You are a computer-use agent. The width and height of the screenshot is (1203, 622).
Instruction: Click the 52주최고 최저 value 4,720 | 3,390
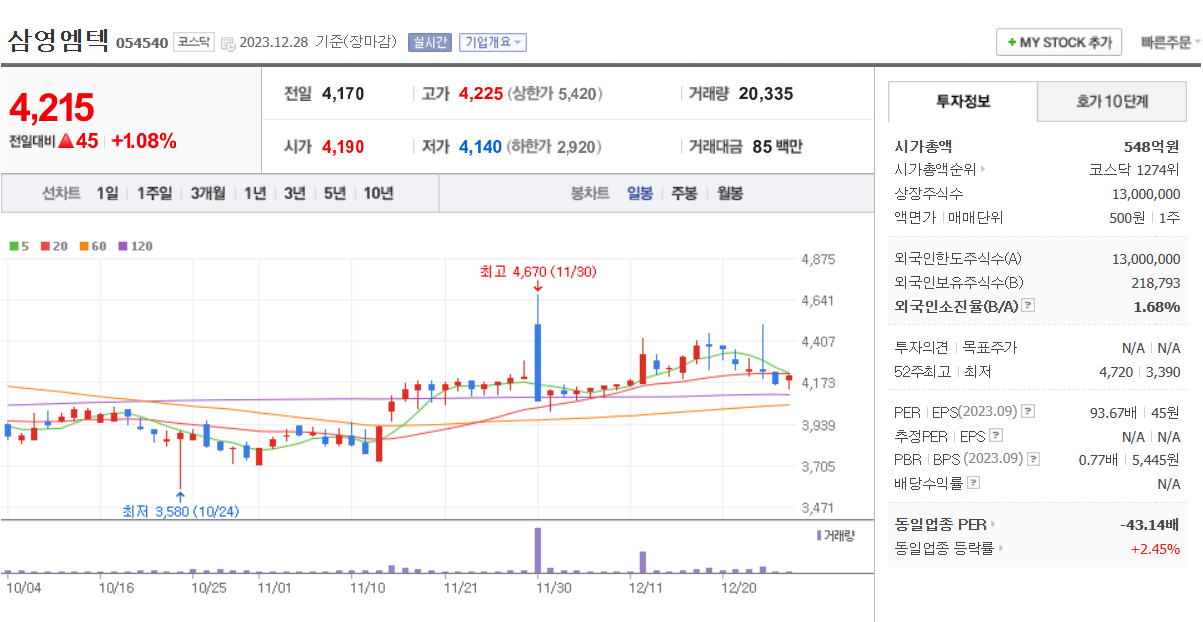1140,372
